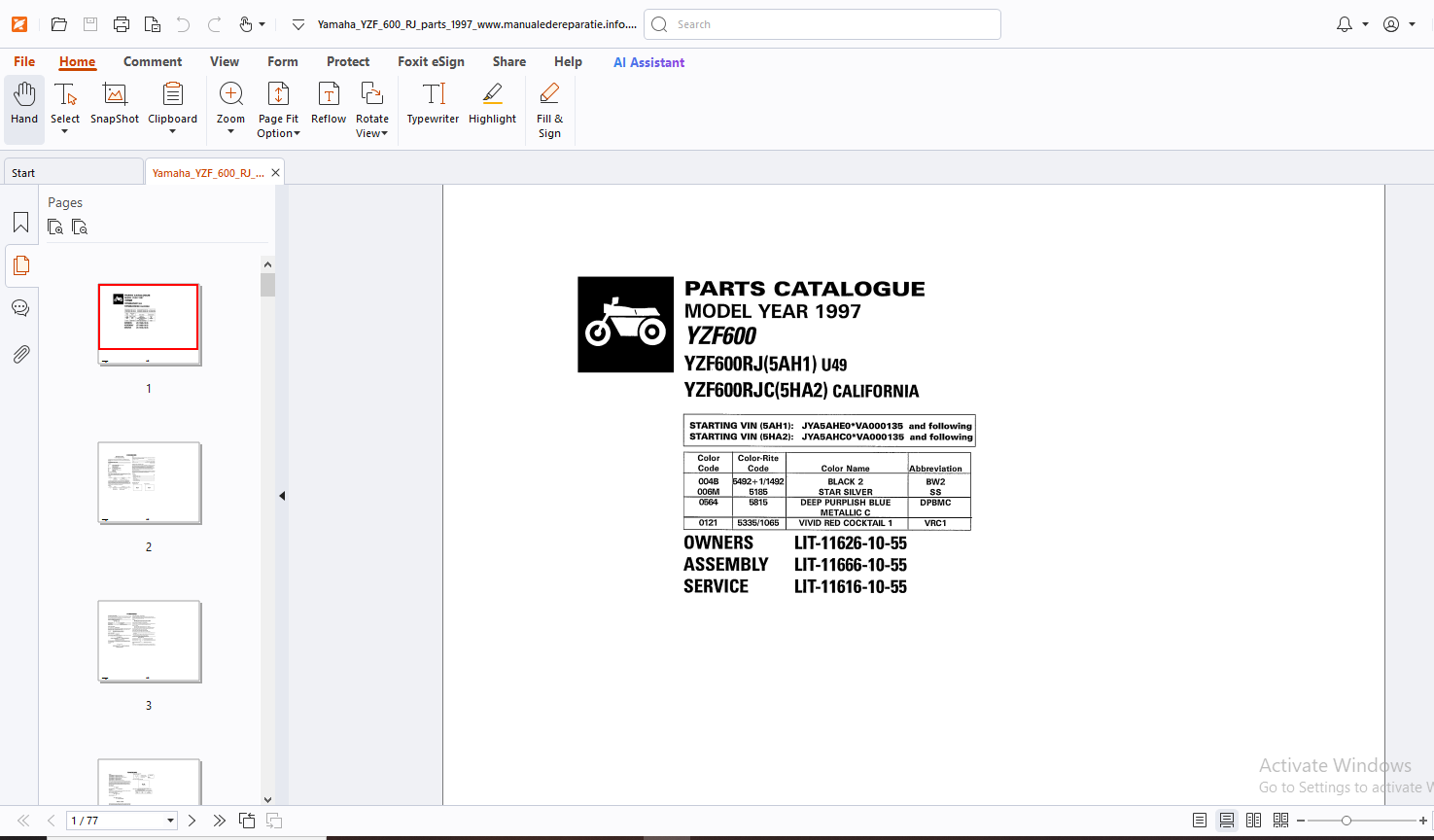The width and height of the screenshot is (1434, 840).
Task: Open the AI Assistant tab
Action: point(648,62)
